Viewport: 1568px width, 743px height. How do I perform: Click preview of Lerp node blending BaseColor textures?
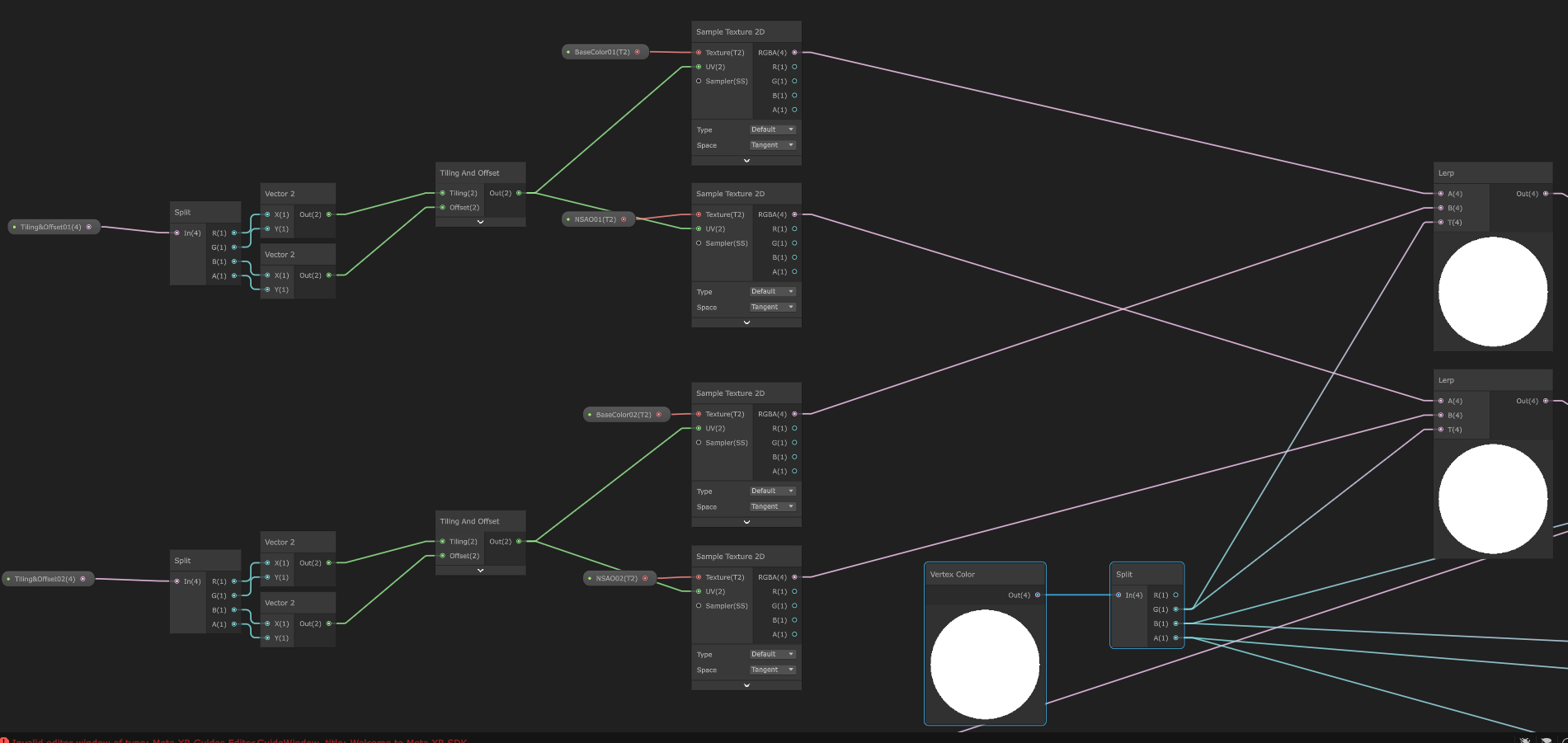tap(1493, 292)
